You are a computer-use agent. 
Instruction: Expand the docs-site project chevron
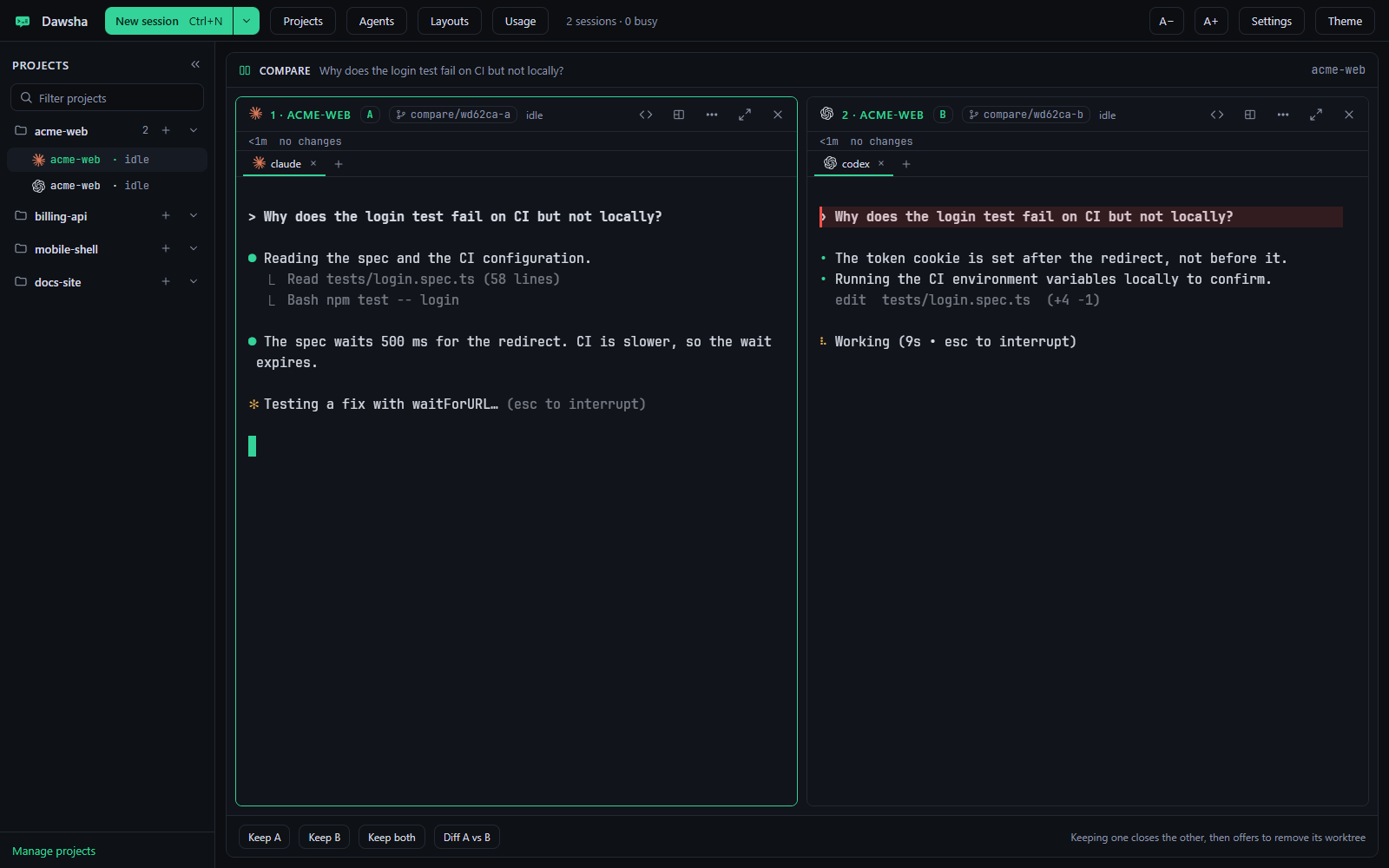point(194,281)
